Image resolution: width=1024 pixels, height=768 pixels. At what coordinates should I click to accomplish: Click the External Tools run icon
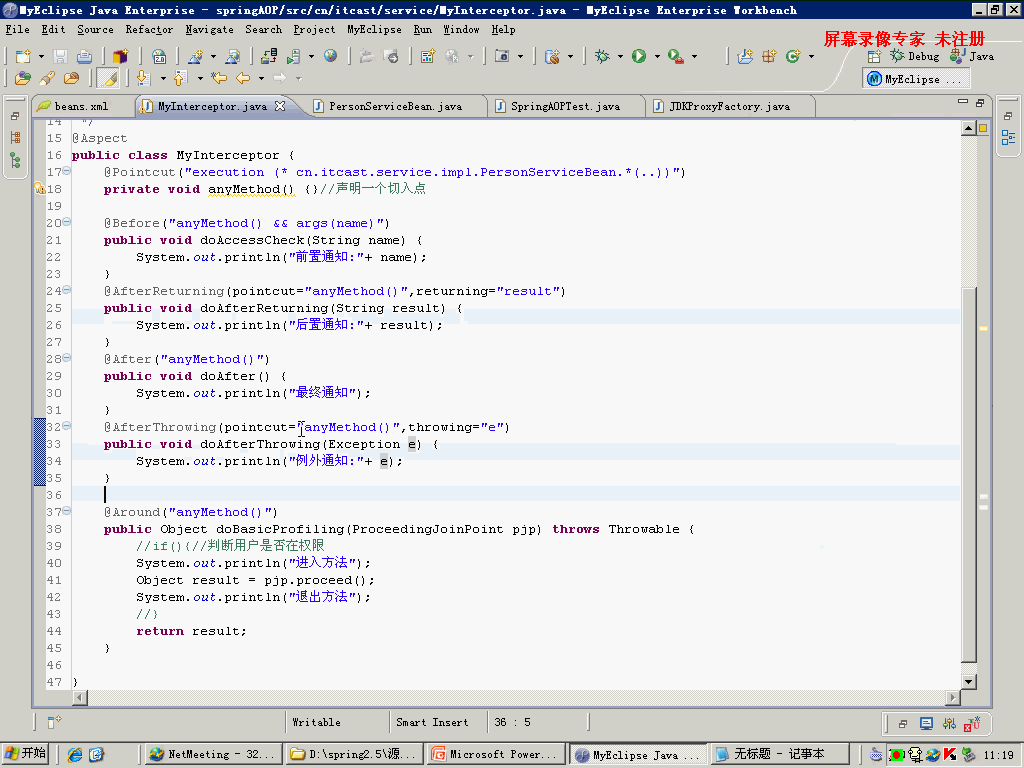[675, 56]
